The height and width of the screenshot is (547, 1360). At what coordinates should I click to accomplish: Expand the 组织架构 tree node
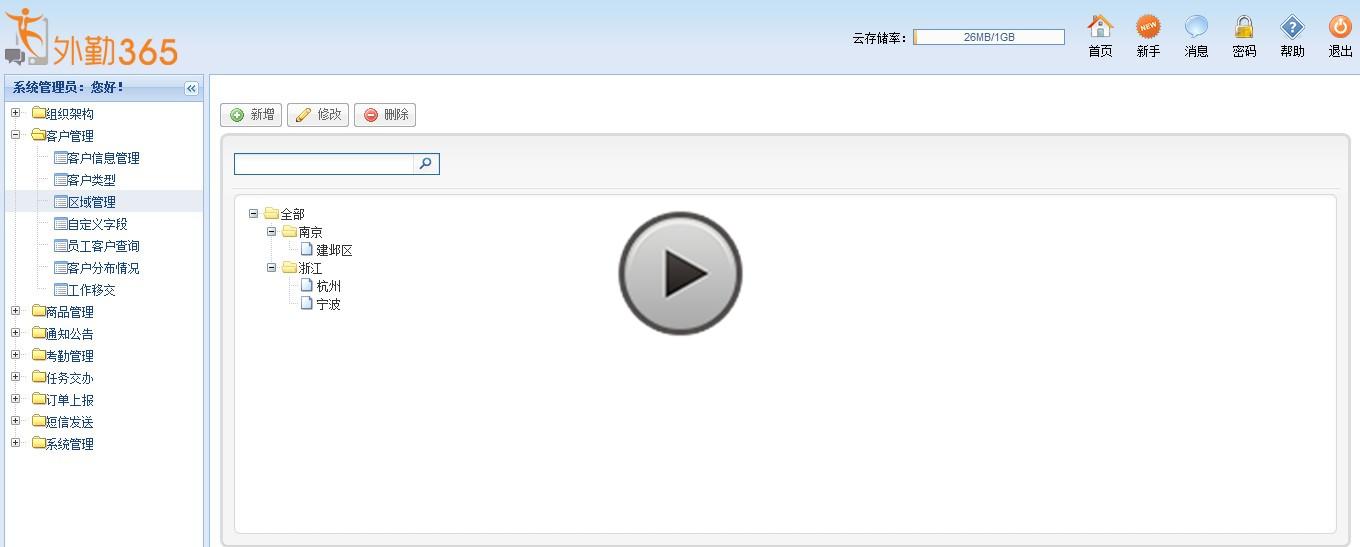click(16, 113)
